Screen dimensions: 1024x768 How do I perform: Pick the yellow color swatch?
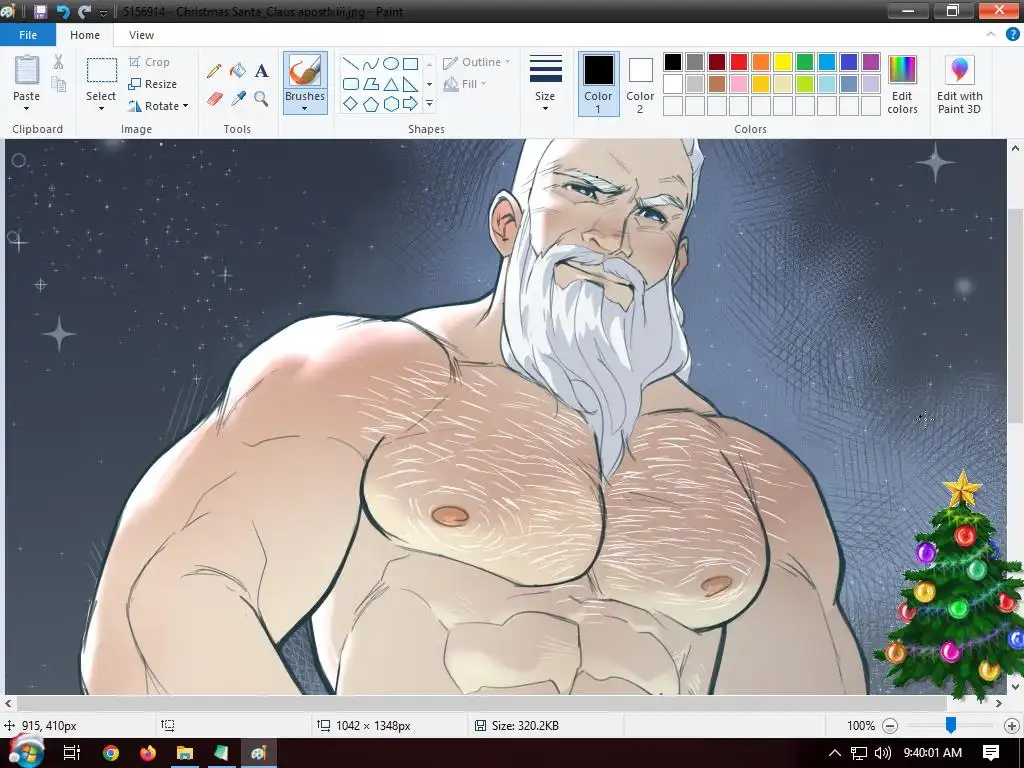pyautogui.click(x=783, y=62)
